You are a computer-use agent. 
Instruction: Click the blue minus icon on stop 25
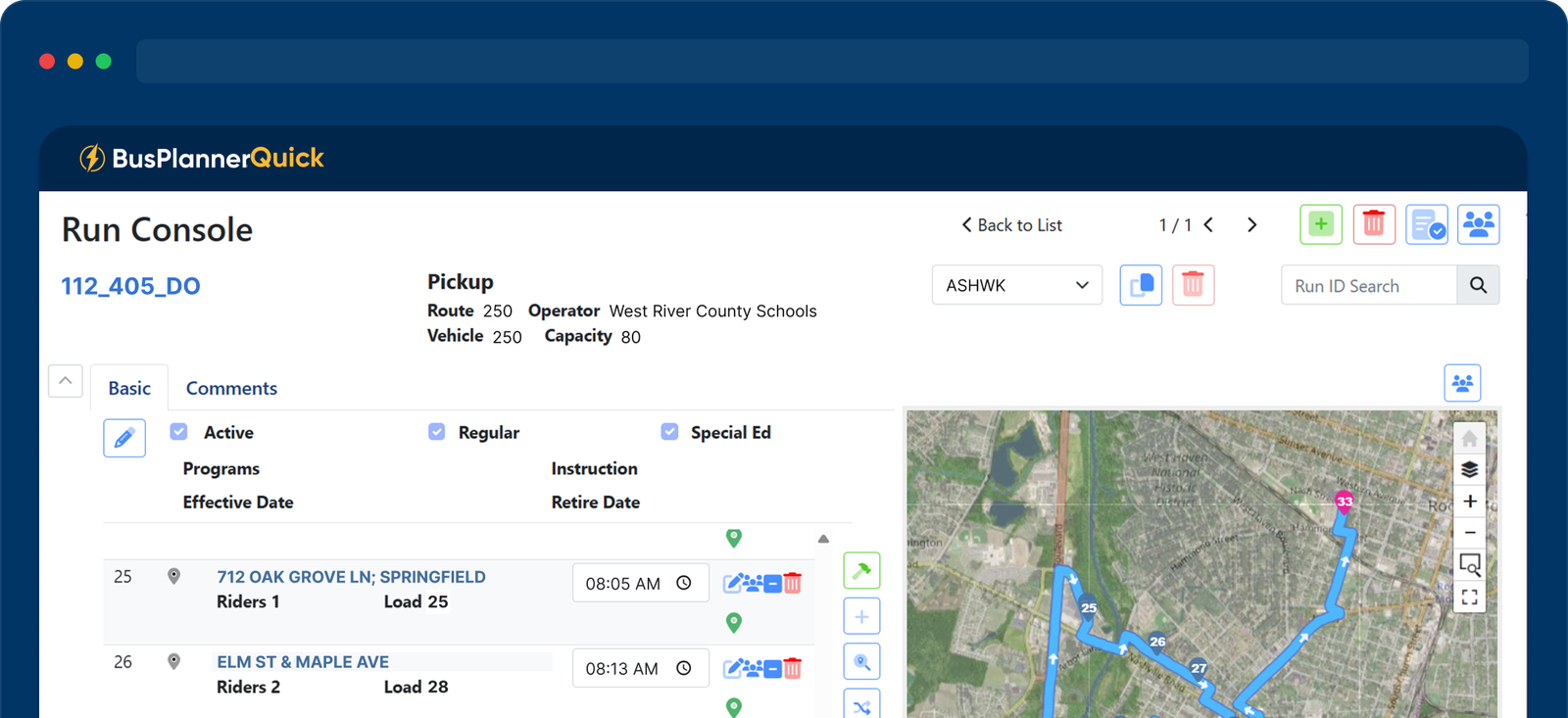click(773, 584)
